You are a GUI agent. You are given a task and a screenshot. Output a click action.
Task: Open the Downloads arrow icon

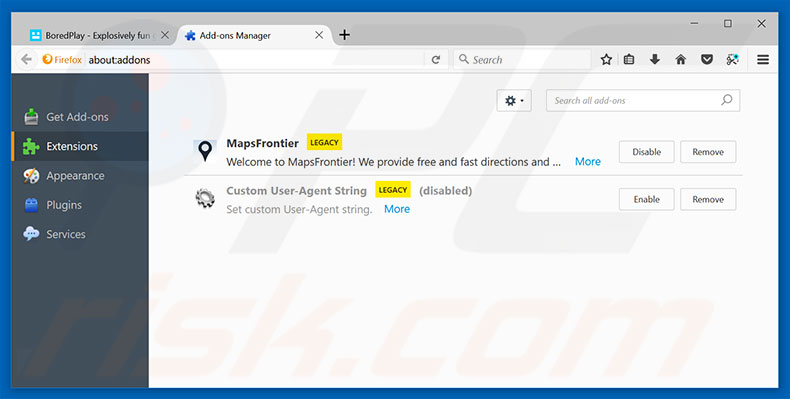click(654, 59)
